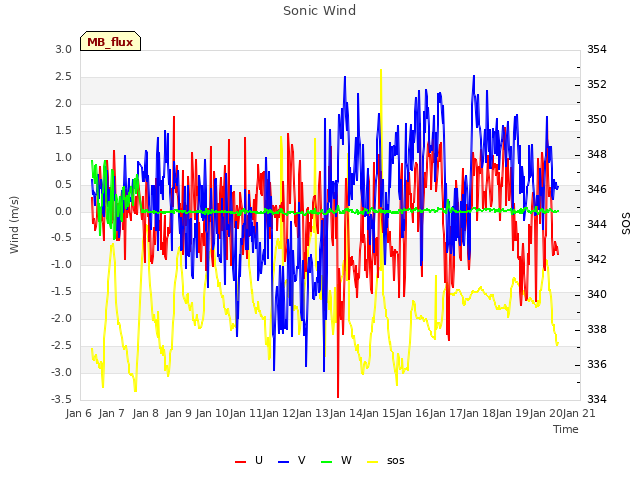This screenshot has width=640, height=480.
Task: Click the 2.0 wind axis value
Action: [x=63, y=103]
